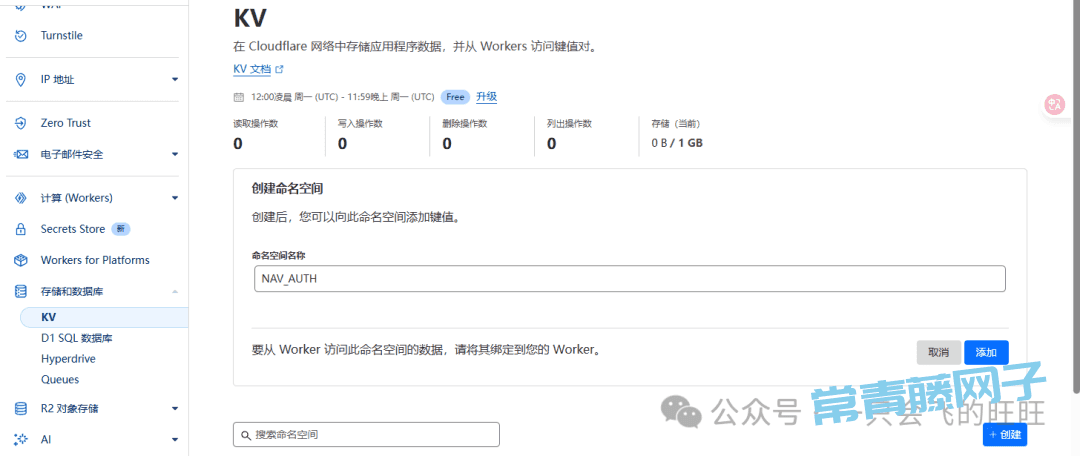Image resolution: width=1080 pixels, height=456 pixels.
Task: Click the 新 badge next to Secrets Store
Action: coord(121,229)
